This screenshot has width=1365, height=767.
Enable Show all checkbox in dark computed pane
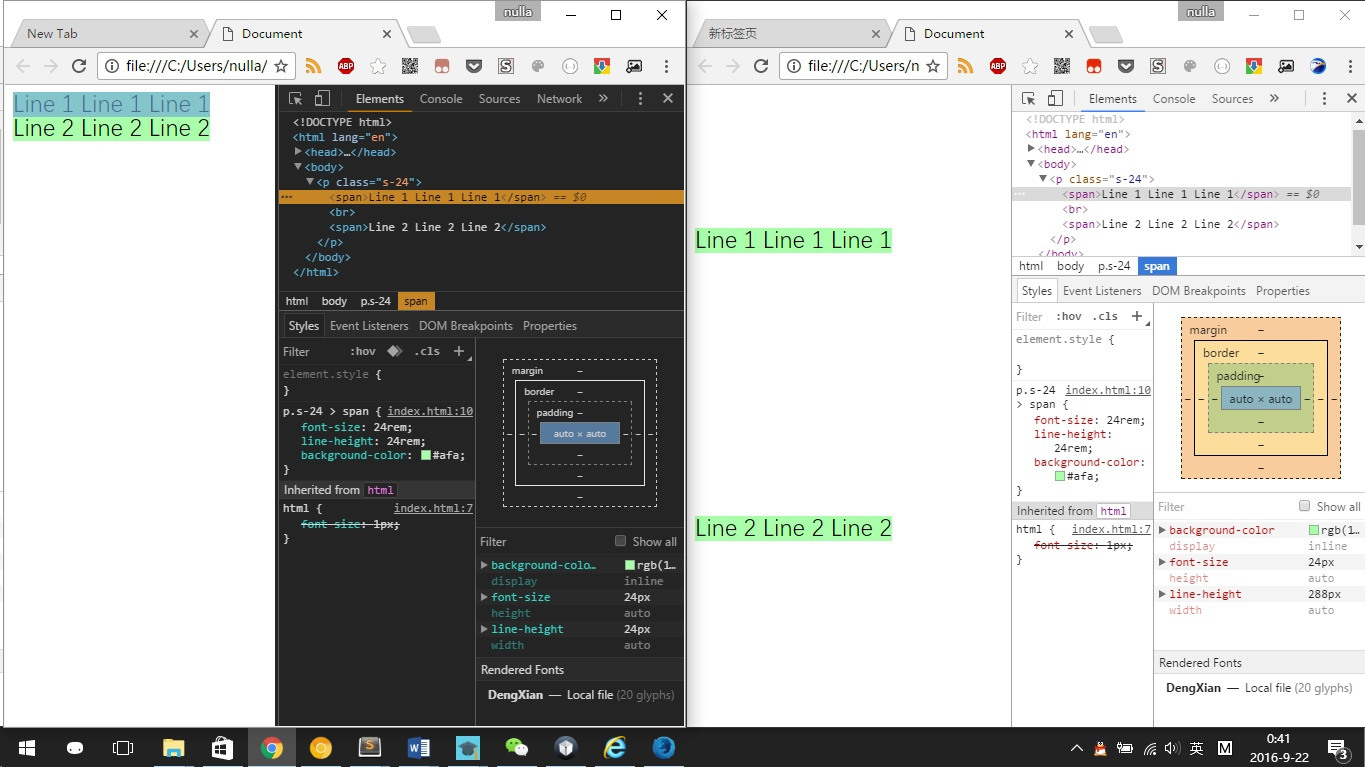pyautogui.click(x=620, y=541)
